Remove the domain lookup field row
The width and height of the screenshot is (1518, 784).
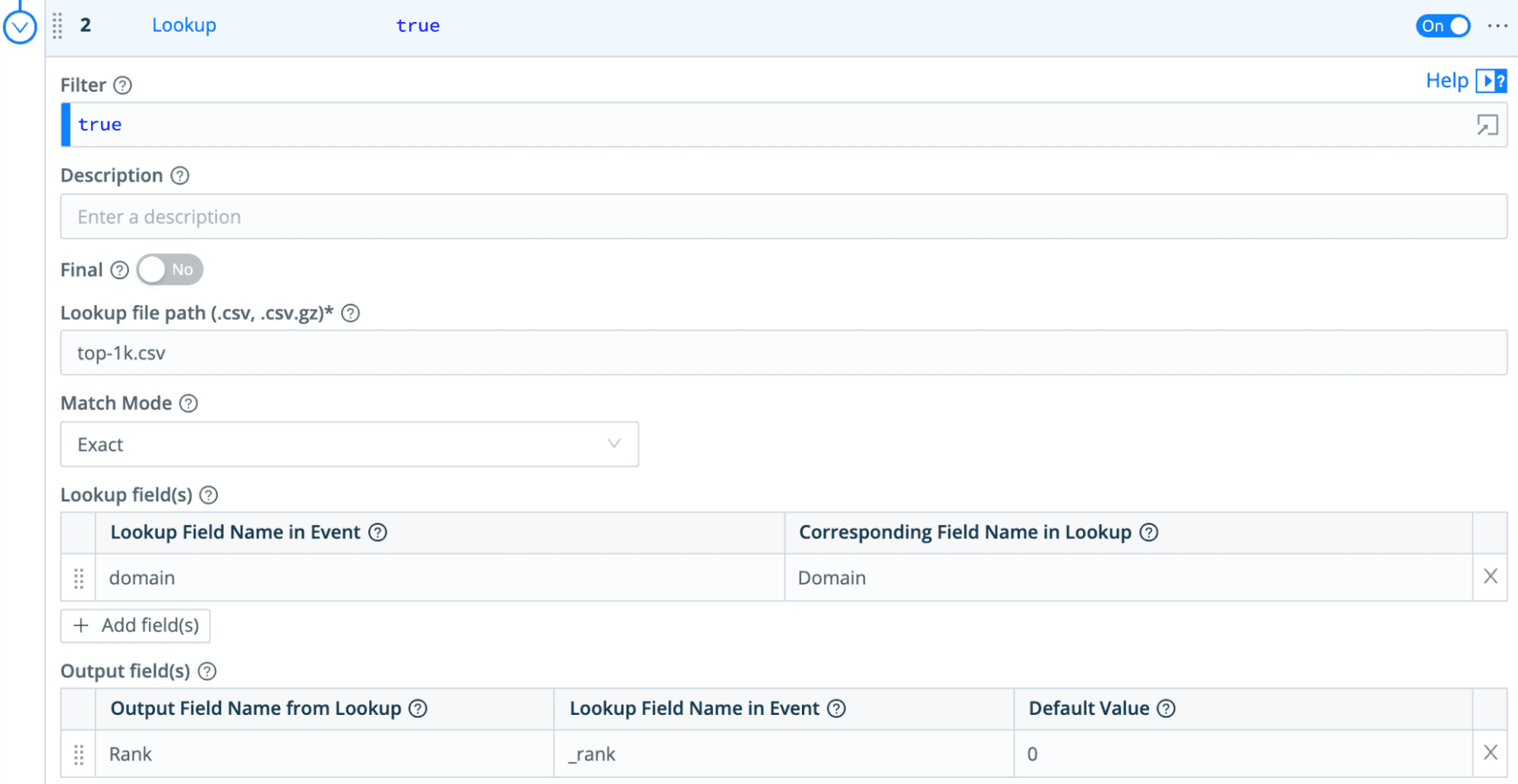click(x=1490, y=577)
